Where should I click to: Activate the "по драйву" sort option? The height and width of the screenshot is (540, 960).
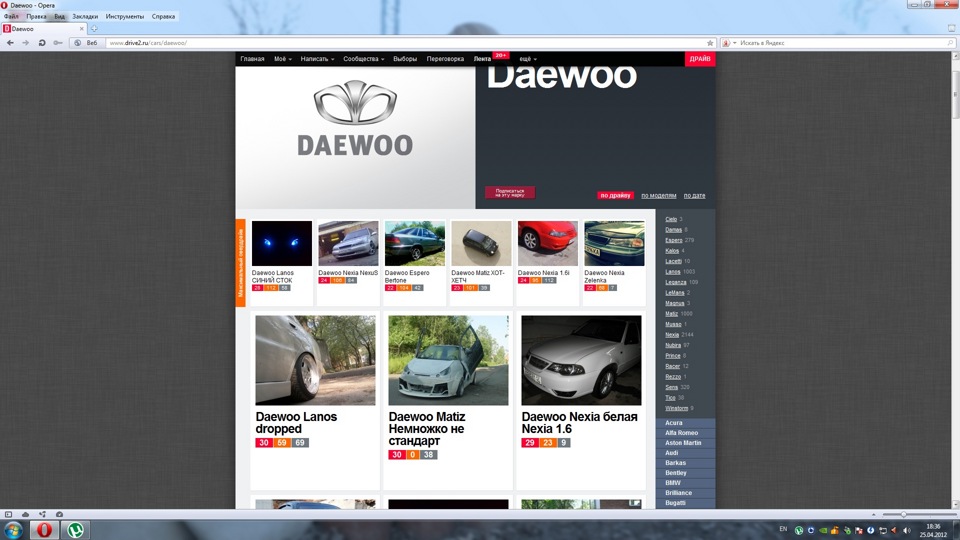click(615, 195)
